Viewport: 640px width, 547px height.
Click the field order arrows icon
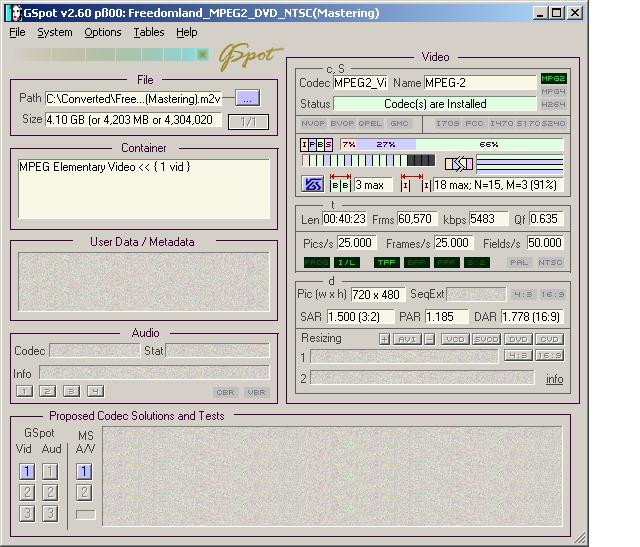click(459, 164)
